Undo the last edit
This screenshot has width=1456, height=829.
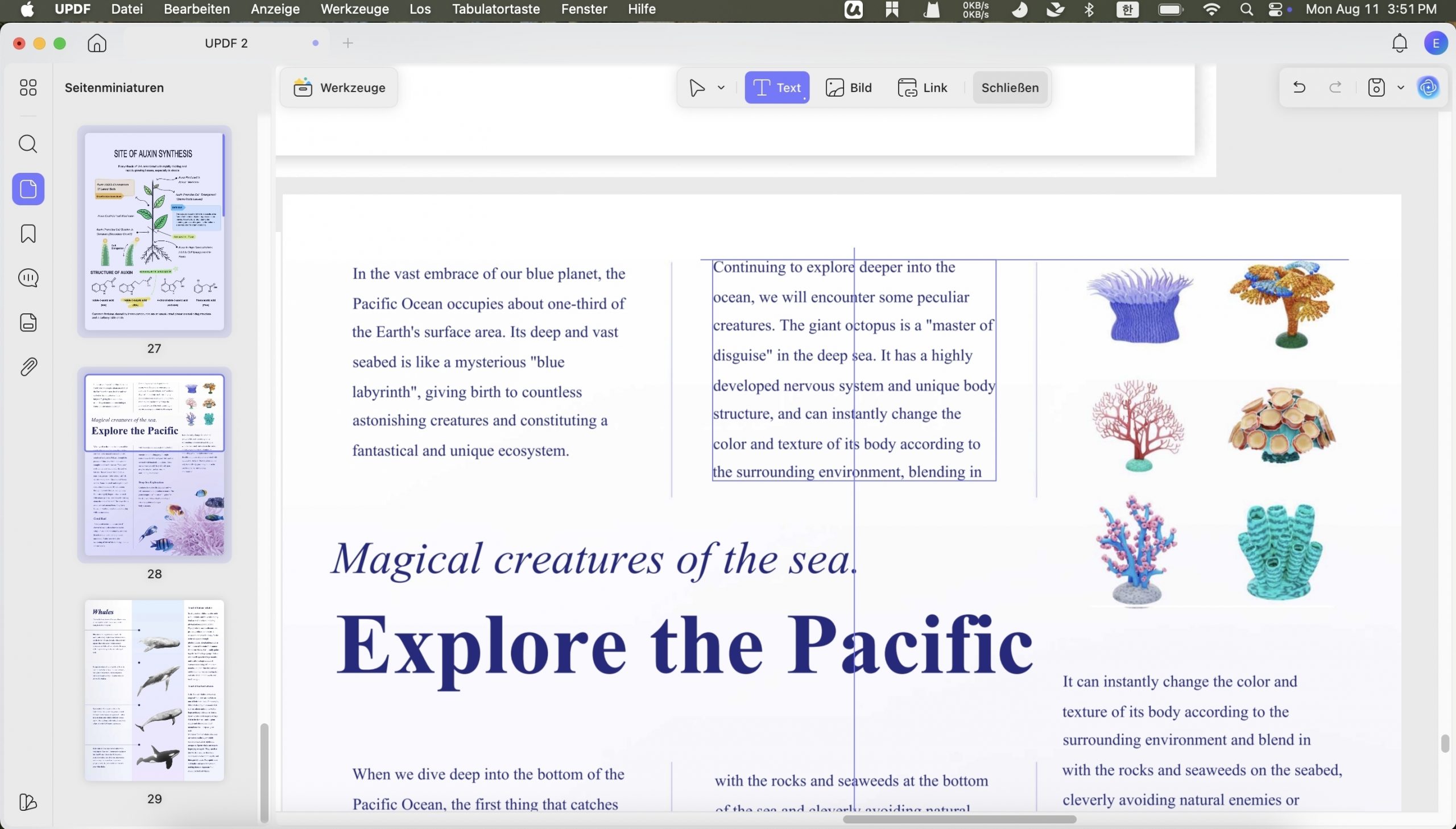1299,87
